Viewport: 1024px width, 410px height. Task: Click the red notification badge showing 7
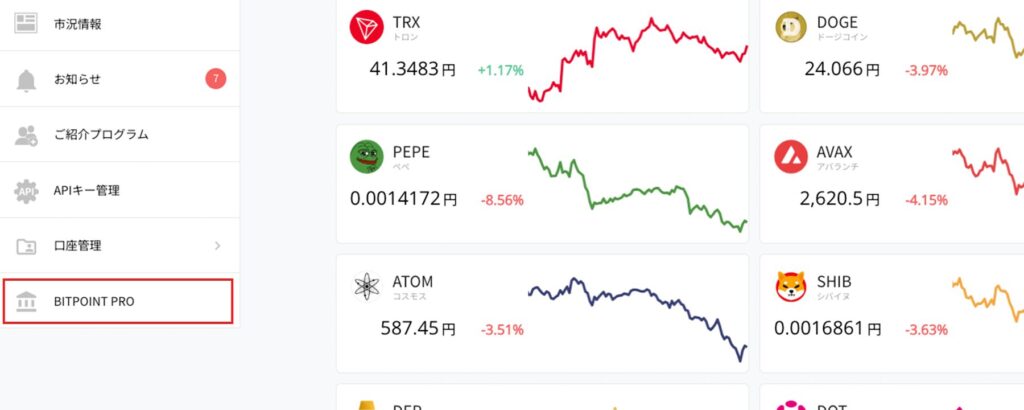pyautogui.click(x=215, y=79)
